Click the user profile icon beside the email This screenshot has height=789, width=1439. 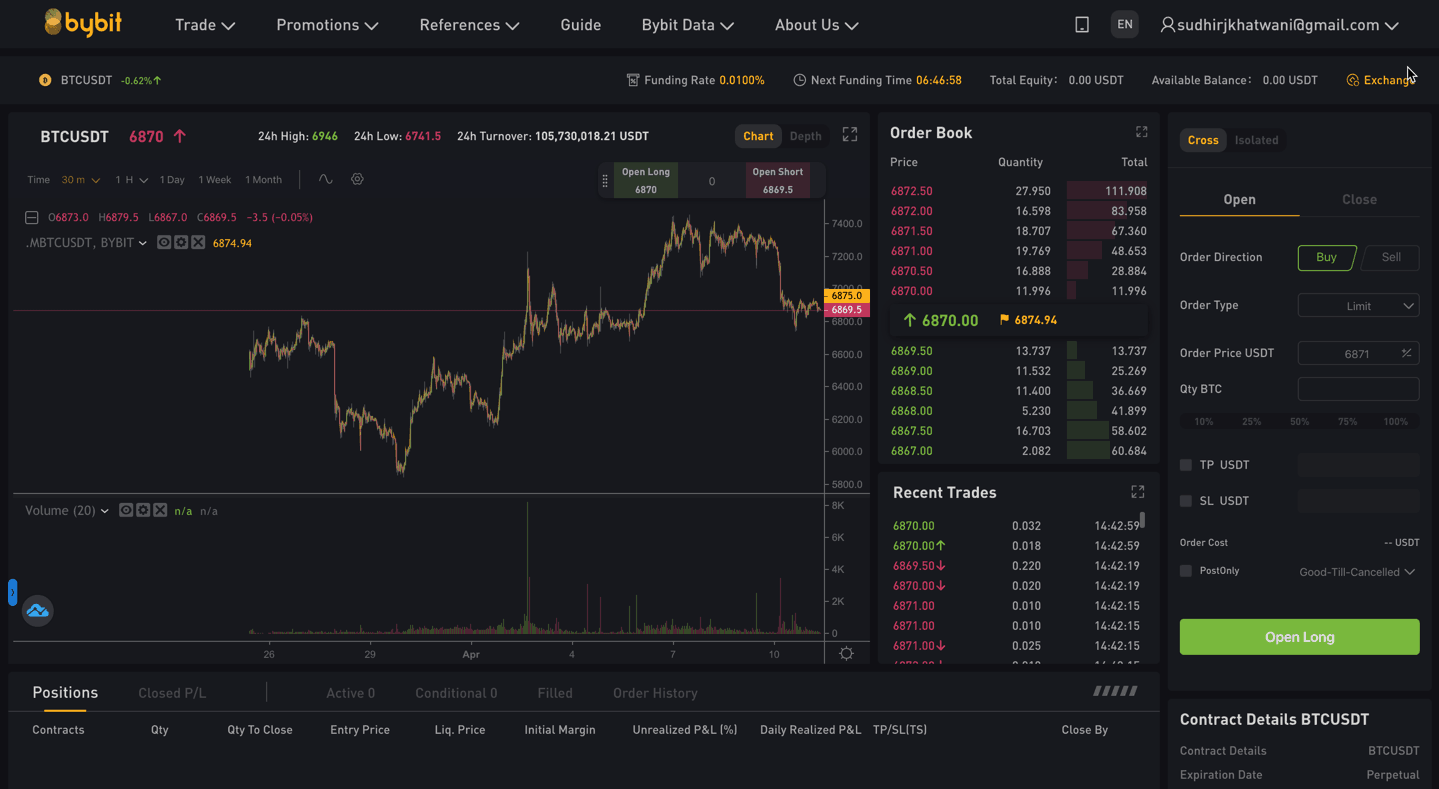(1167, 25)
